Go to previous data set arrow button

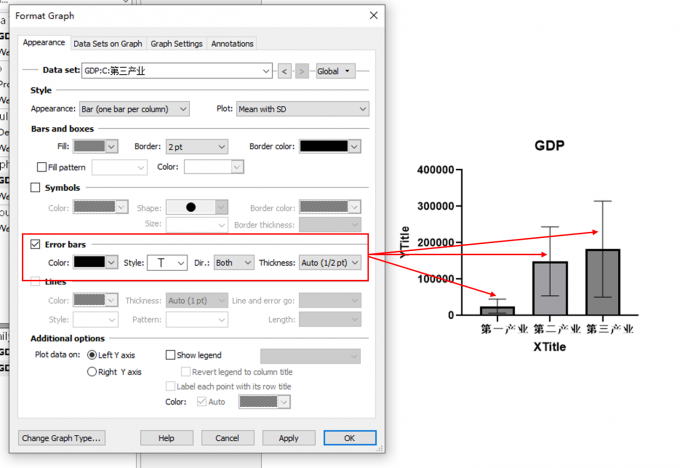[285, 71]
